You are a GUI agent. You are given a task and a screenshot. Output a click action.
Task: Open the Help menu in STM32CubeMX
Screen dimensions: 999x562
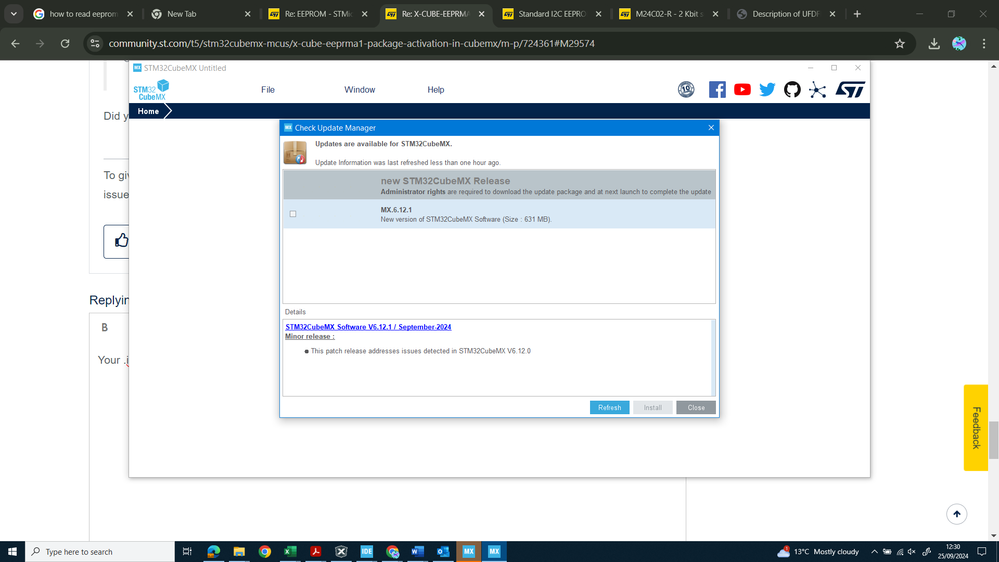tap(436, 90)
